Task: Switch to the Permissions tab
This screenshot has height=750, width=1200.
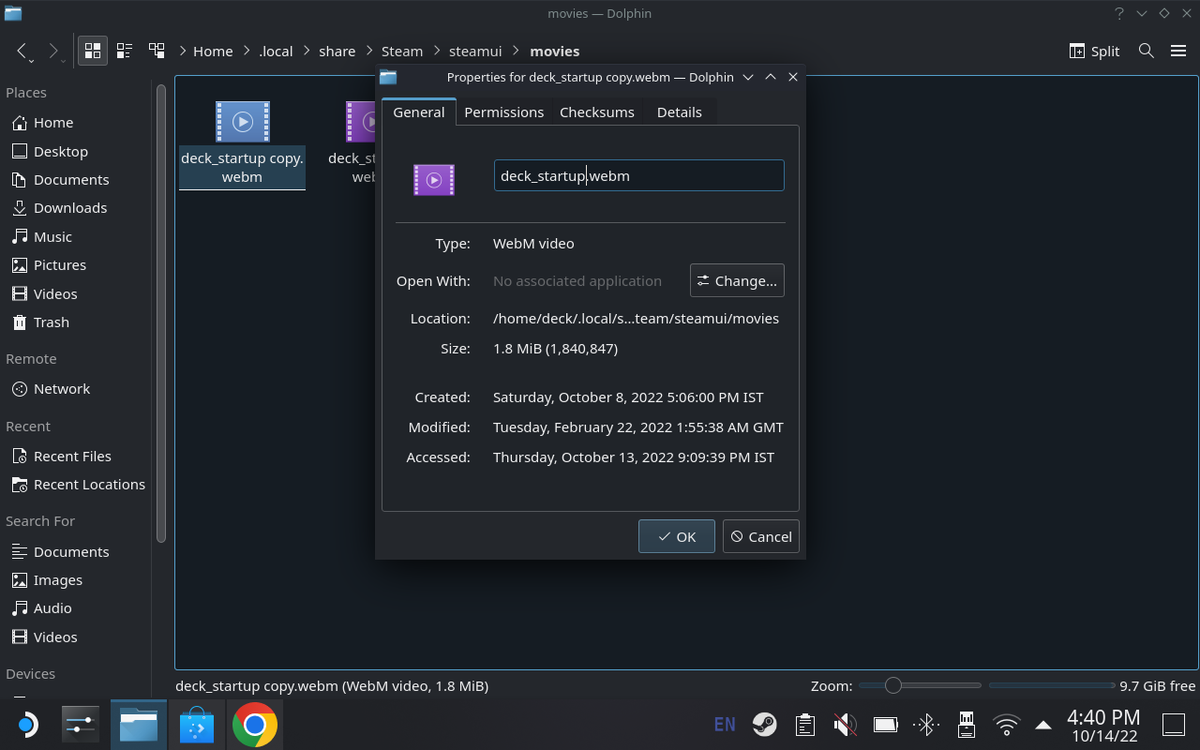Action: pos(504,112)
